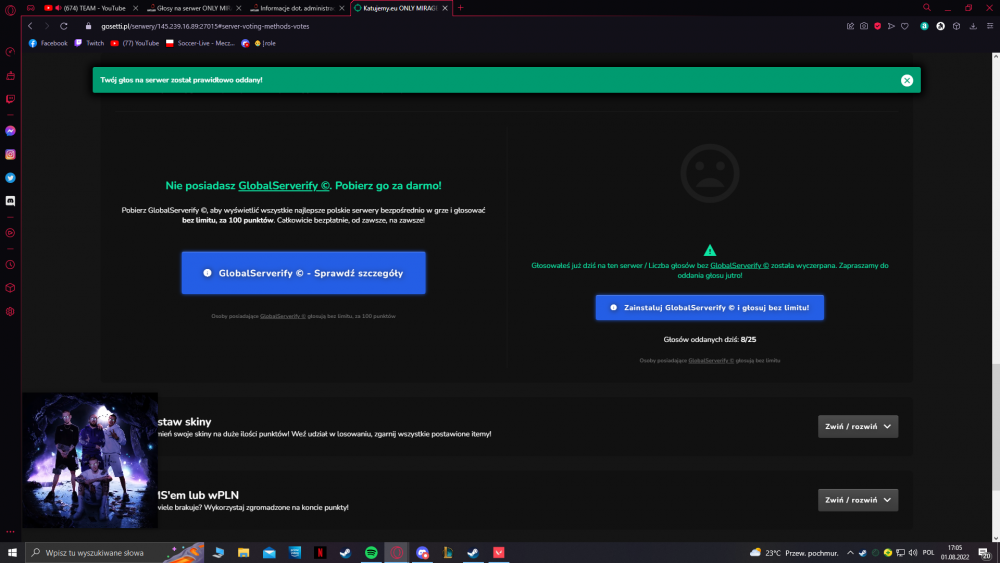Expand the 'staw skiny' section with Zwiń / rozwiń
The height and width of the screenshot is (563, 1000).
[x=858, y=427]
